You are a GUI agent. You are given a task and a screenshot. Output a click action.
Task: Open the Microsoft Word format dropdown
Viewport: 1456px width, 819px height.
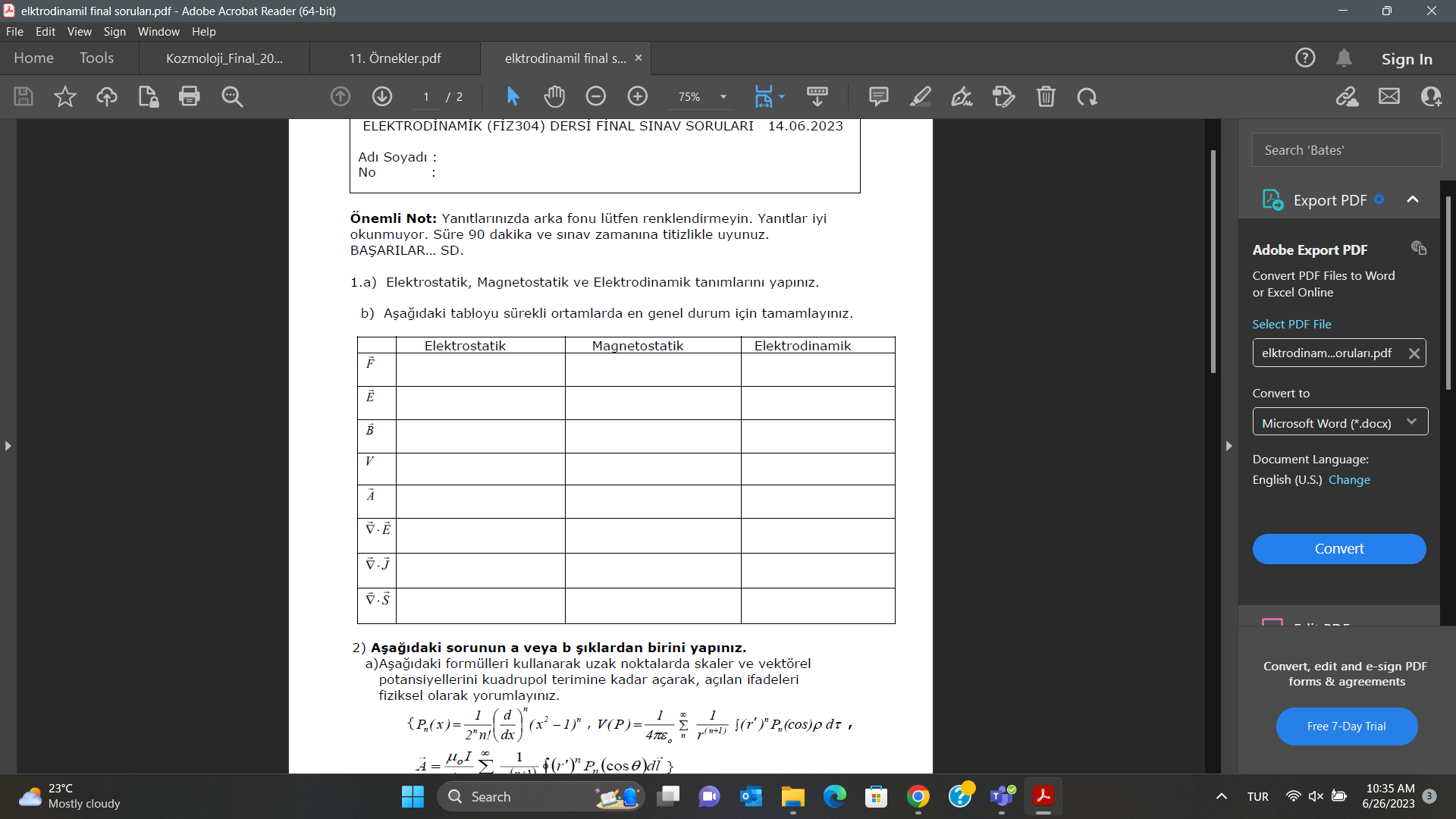[x=1339, y=422]
